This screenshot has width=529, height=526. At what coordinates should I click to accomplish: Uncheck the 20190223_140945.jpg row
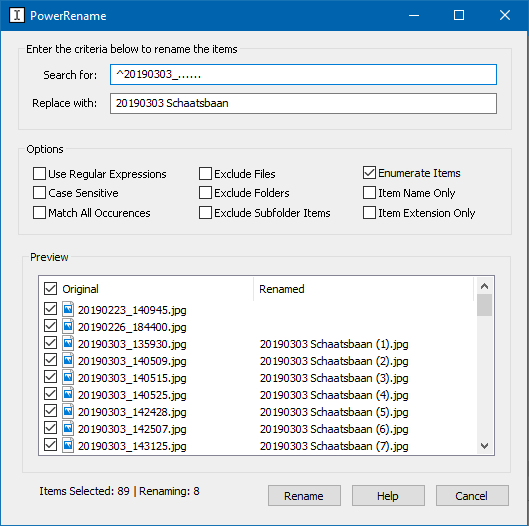click(50, 309)
